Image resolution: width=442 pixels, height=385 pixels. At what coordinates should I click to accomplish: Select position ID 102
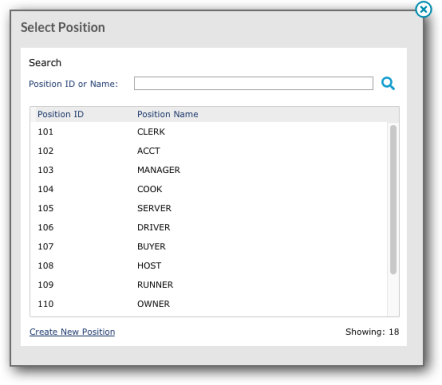click(x=45, y=151)
